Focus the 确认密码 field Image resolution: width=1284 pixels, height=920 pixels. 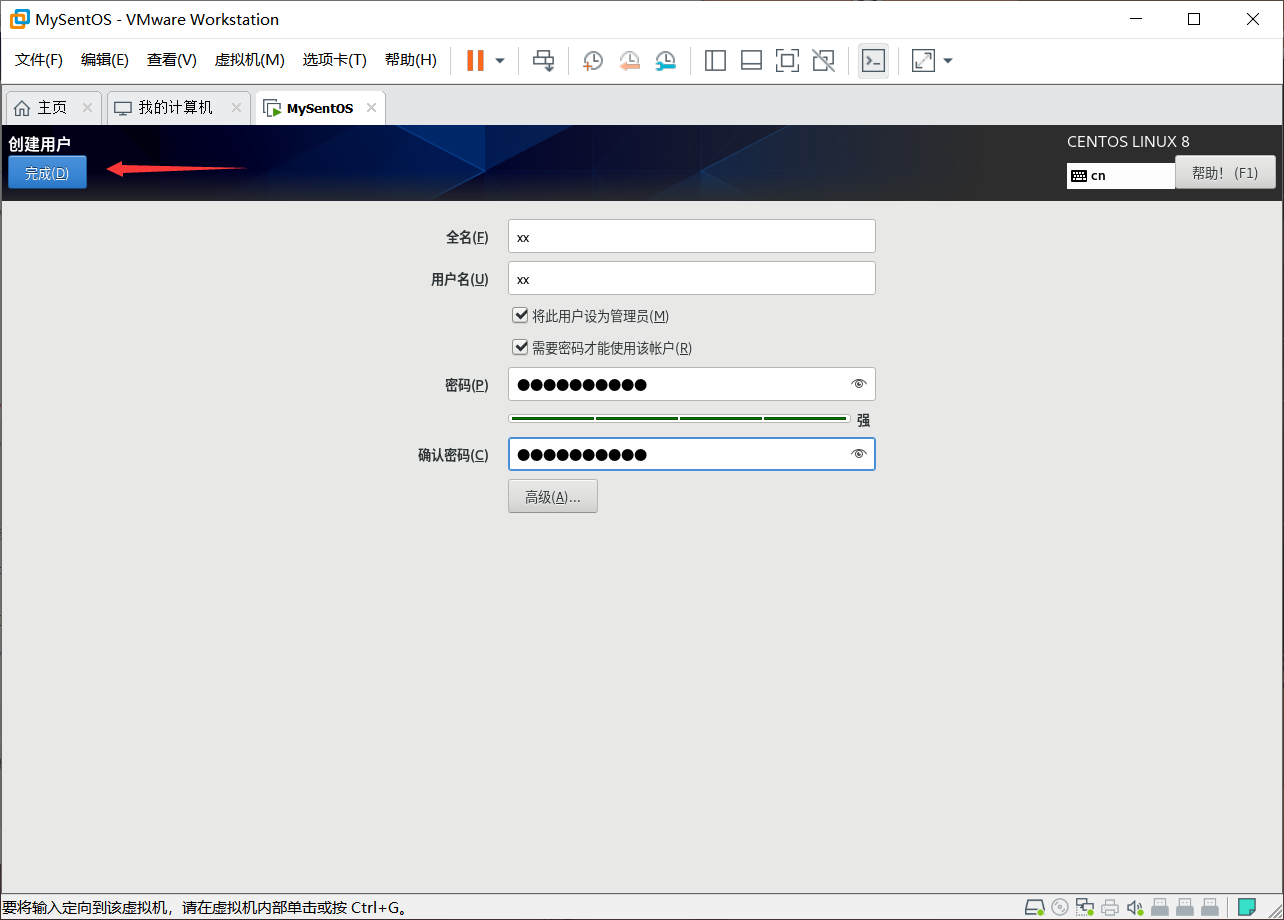click(x=692, y=454)
